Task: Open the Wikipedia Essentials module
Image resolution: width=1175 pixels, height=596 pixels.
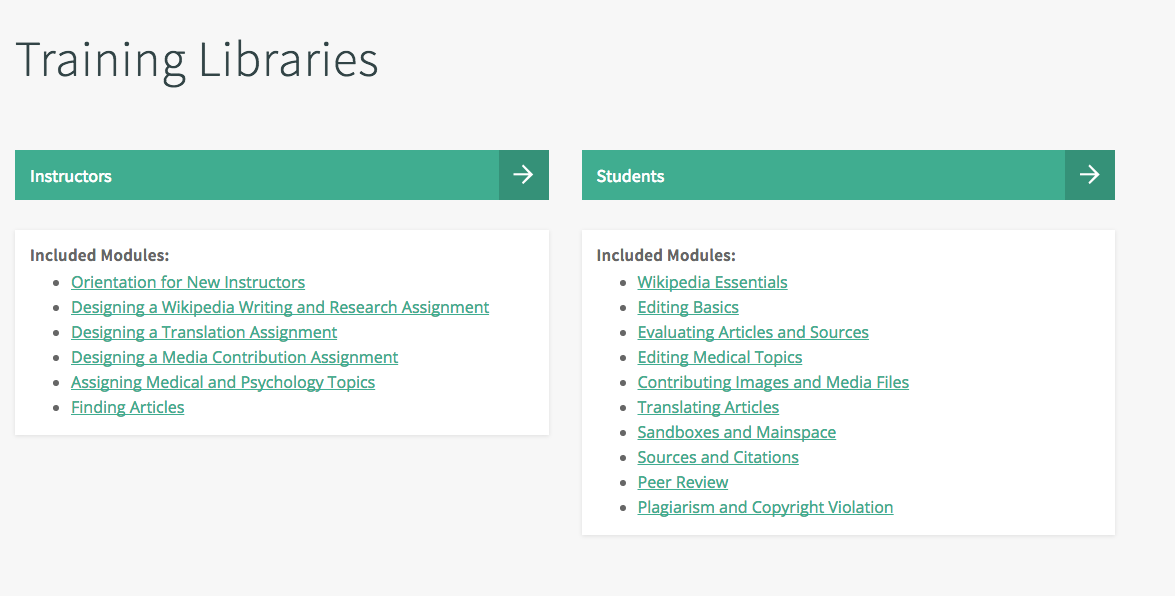Action: (712, 282)
